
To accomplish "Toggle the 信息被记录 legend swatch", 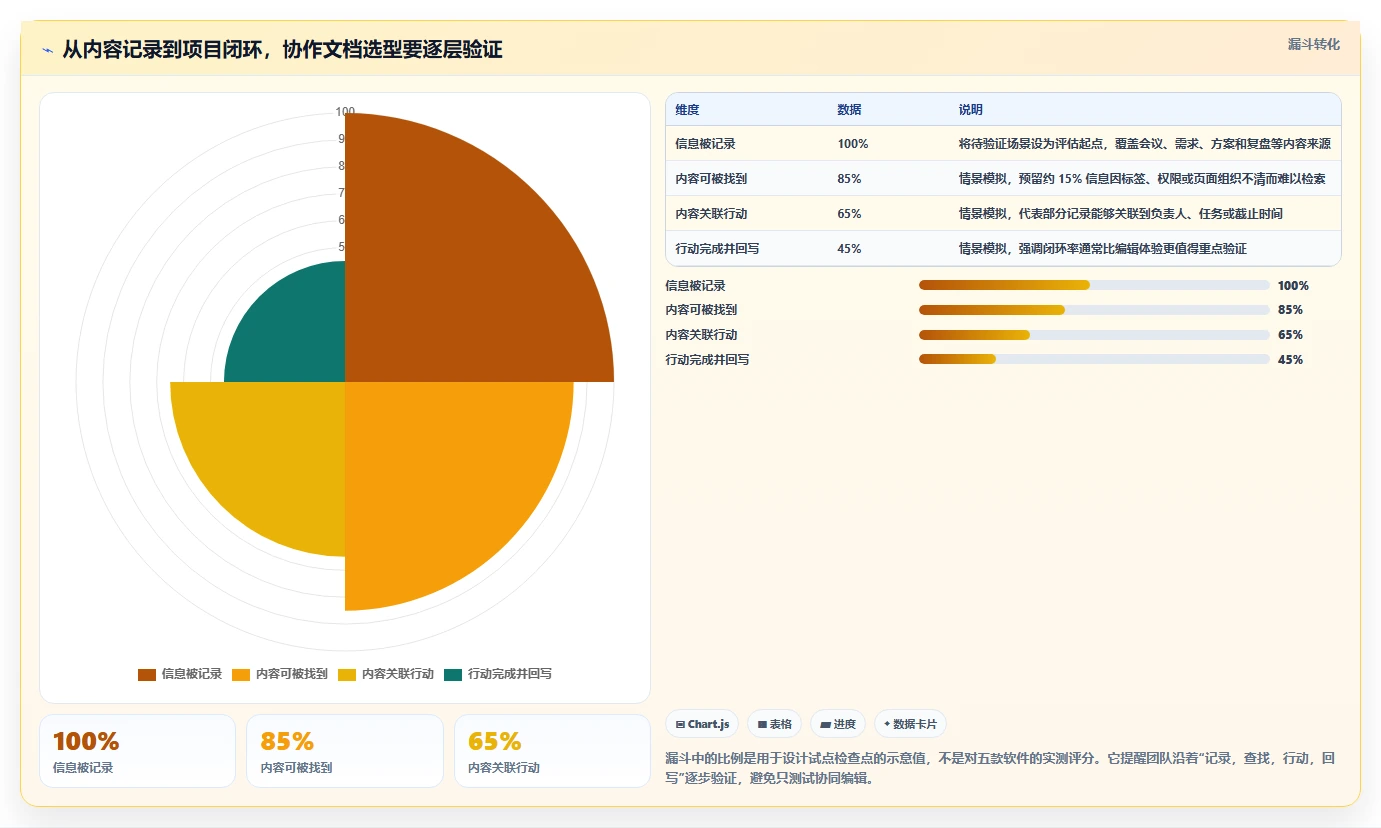I will 147,674.
